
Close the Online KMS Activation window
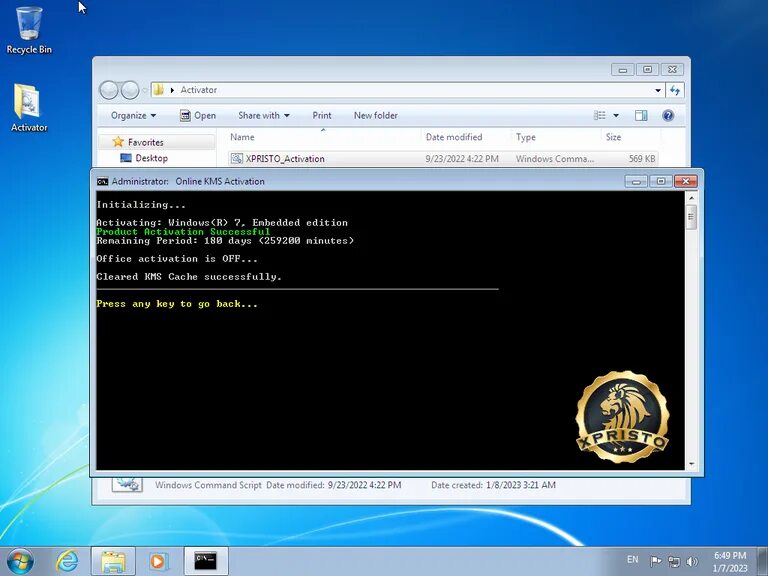tap(686, 181)
